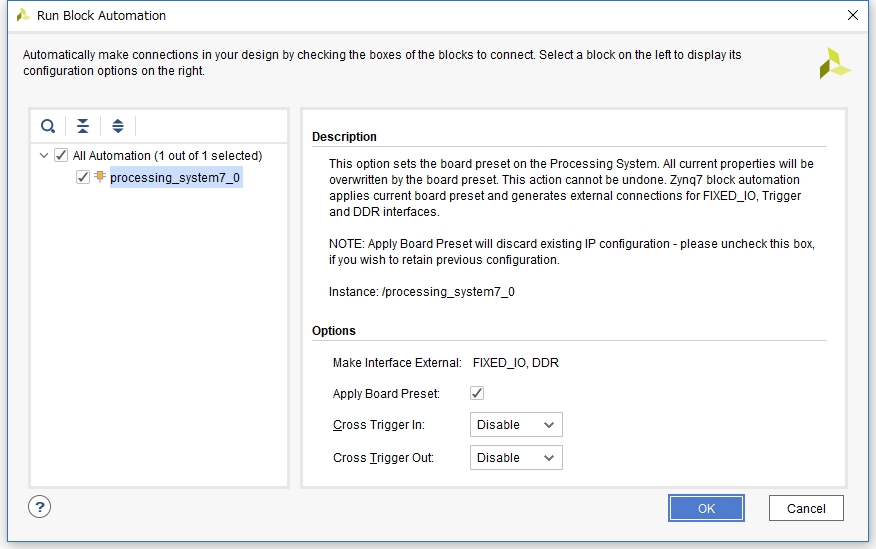Click the Vivado logo at the dialog's top right
Viewport: 876px width, 549px height.
tap(835, 63)
